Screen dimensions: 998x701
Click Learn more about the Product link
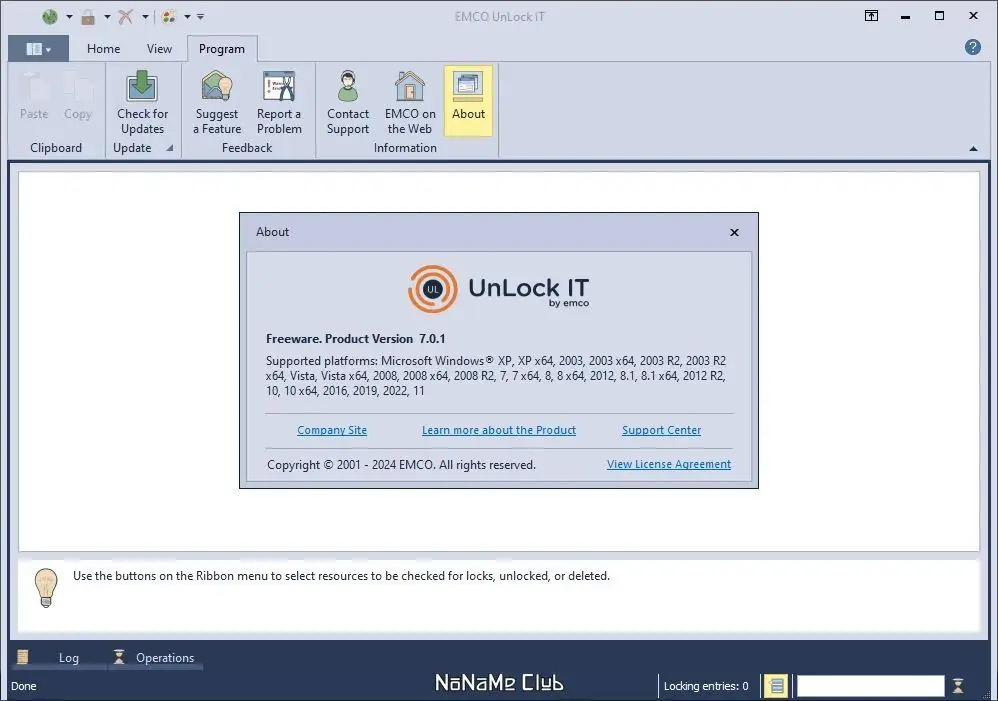tap(498, 430)
